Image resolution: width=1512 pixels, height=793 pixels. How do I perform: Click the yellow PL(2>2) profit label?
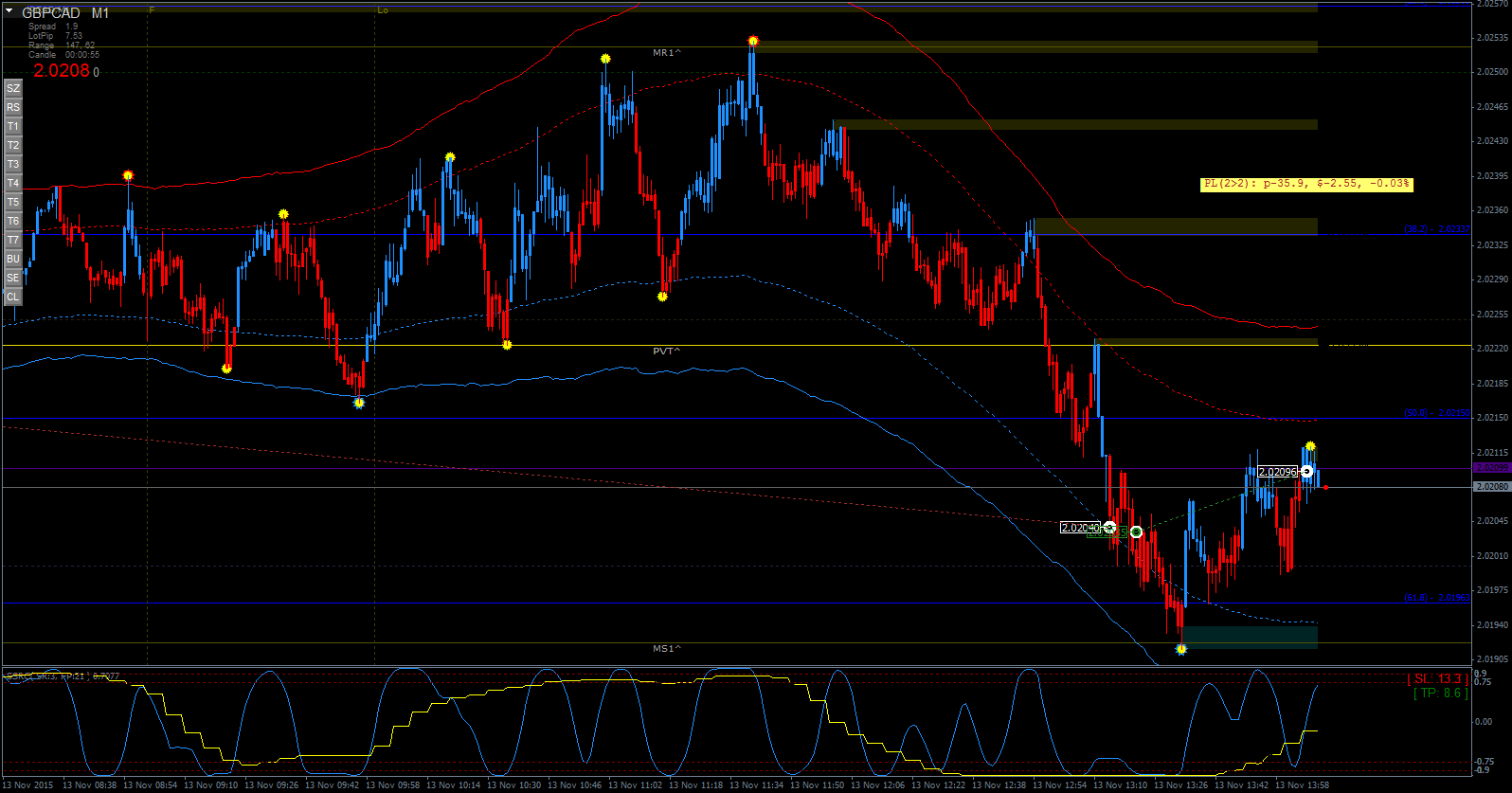click(x=1307, y=184)
